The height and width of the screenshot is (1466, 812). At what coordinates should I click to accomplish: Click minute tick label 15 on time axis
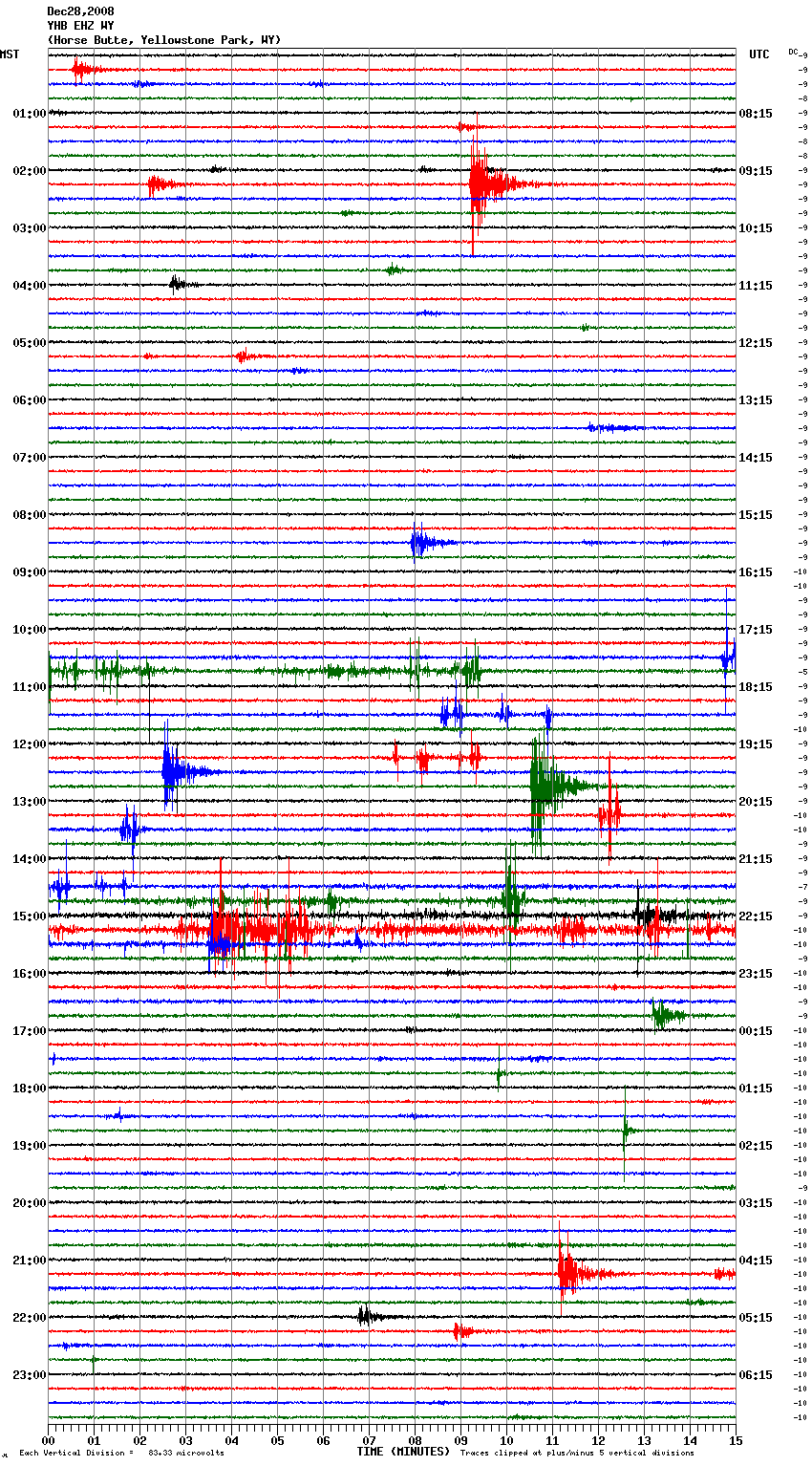[x=736, y=1440]
